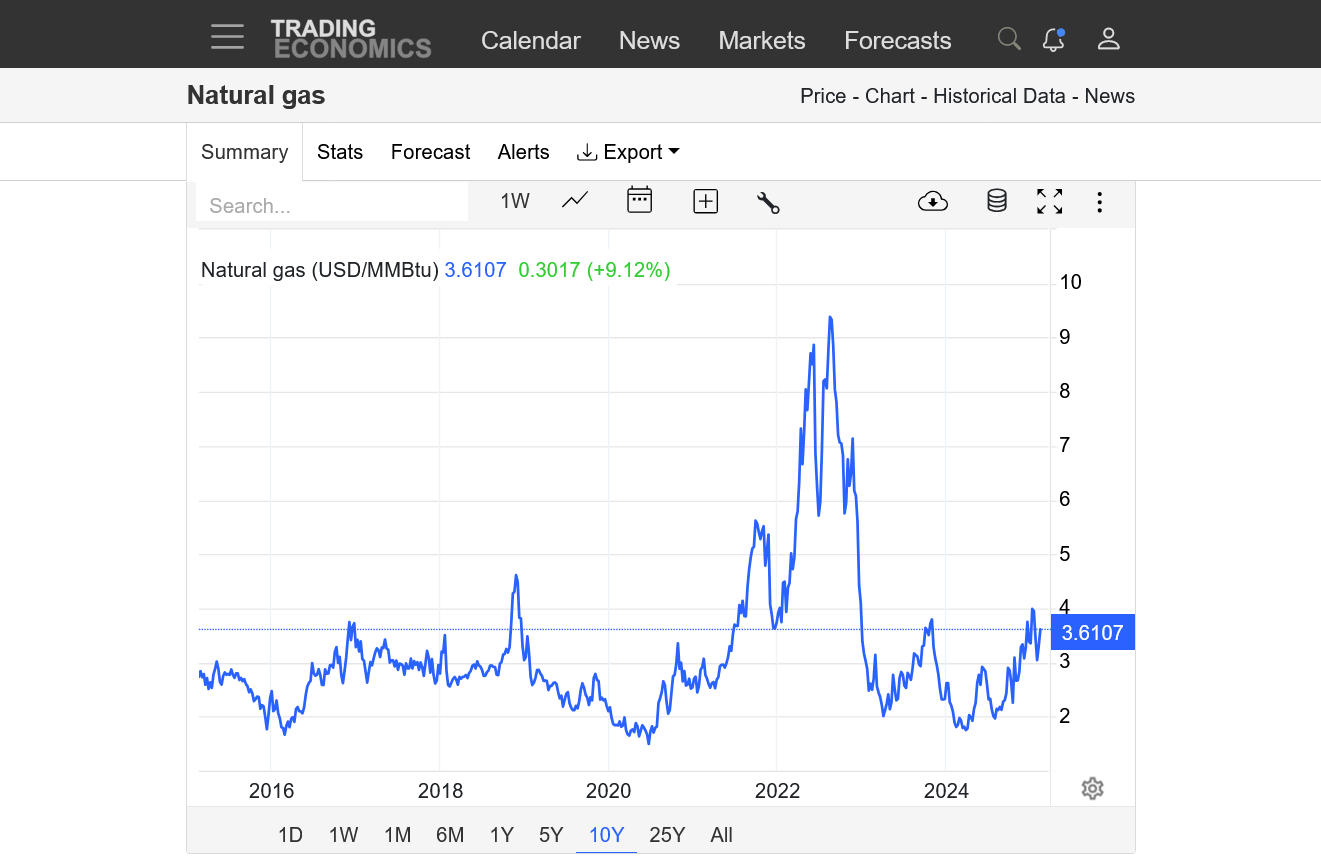
Task: Open the three-dot more options menu
Action: [x=1099, y=202]
